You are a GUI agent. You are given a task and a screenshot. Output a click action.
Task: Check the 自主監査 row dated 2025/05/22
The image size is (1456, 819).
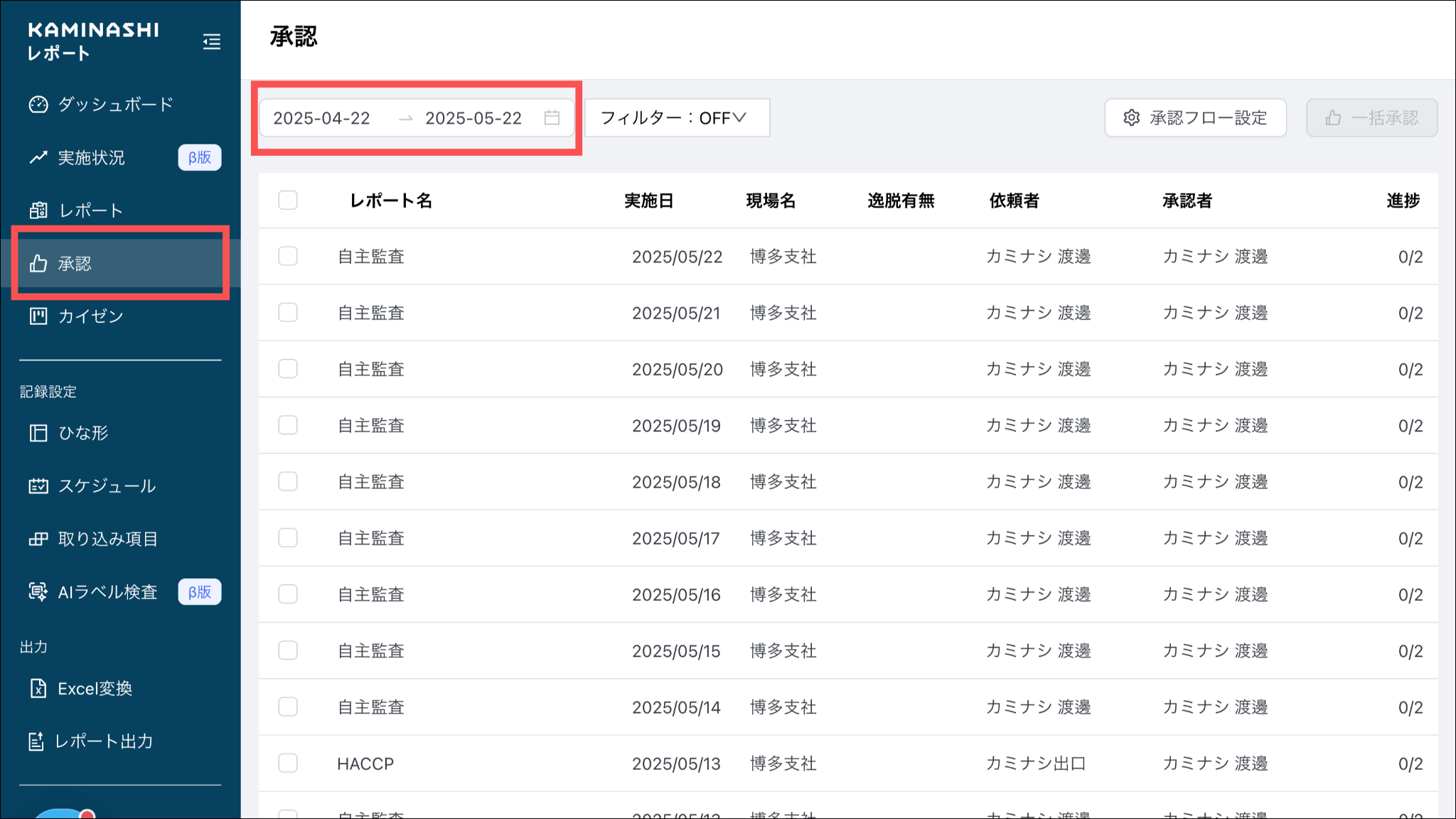[288, 256]
